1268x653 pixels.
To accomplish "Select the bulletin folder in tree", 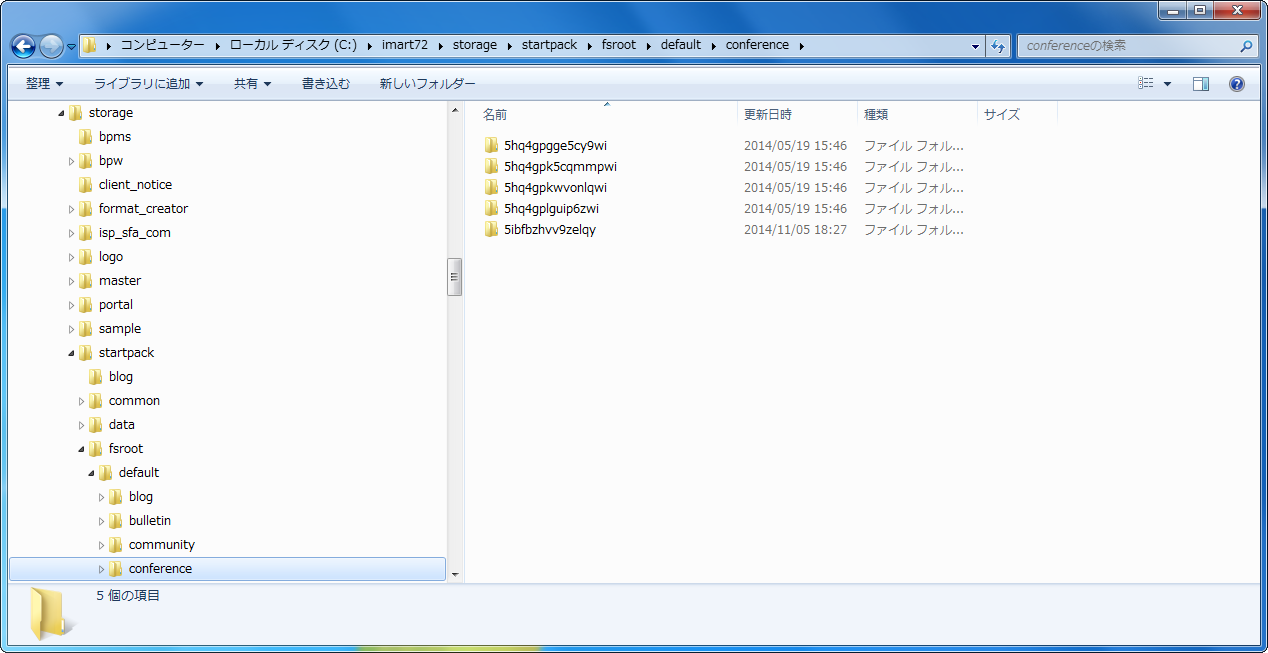I will pos(150,521).
